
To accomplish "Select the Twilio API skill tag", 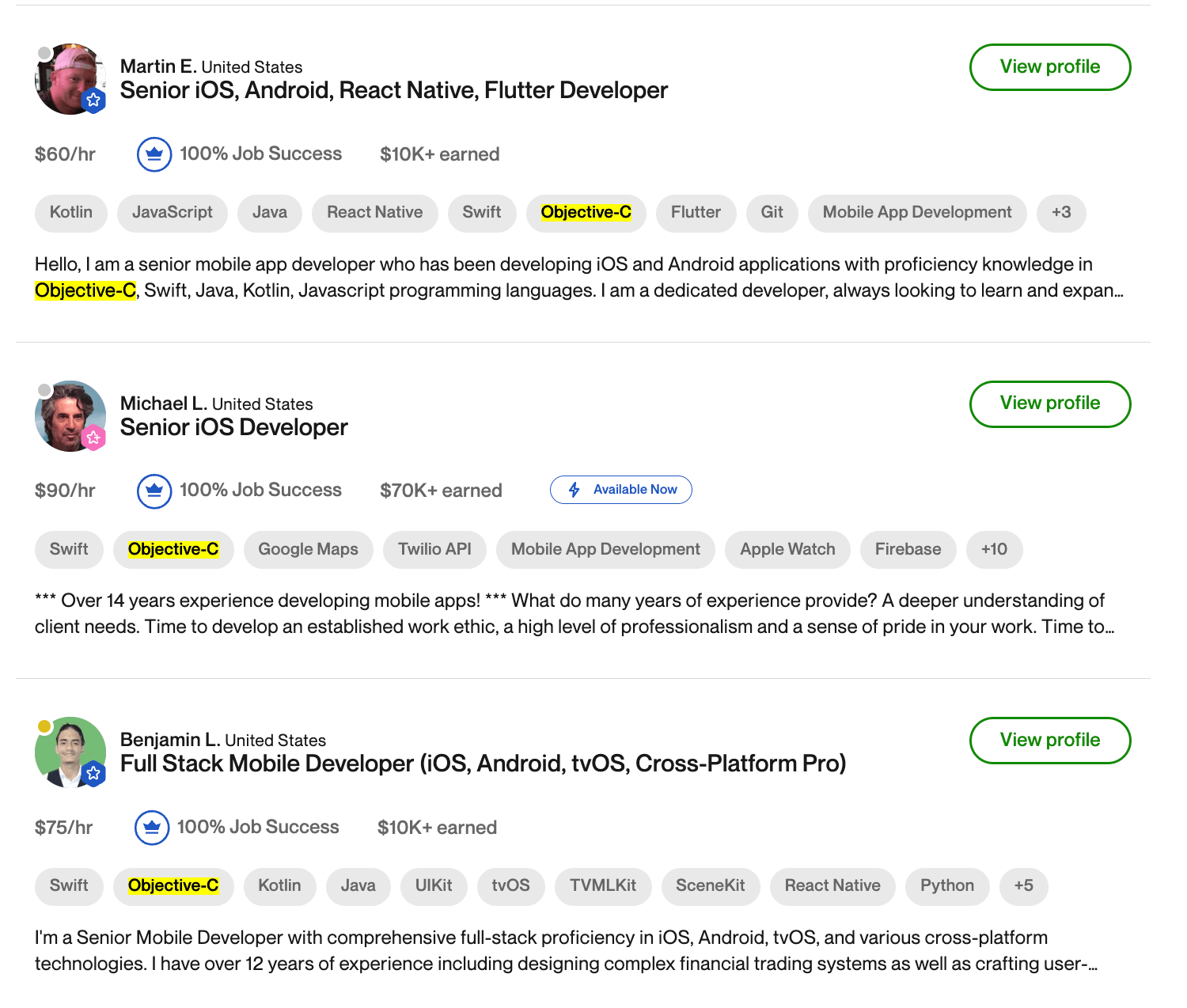I will click(434, 550).
